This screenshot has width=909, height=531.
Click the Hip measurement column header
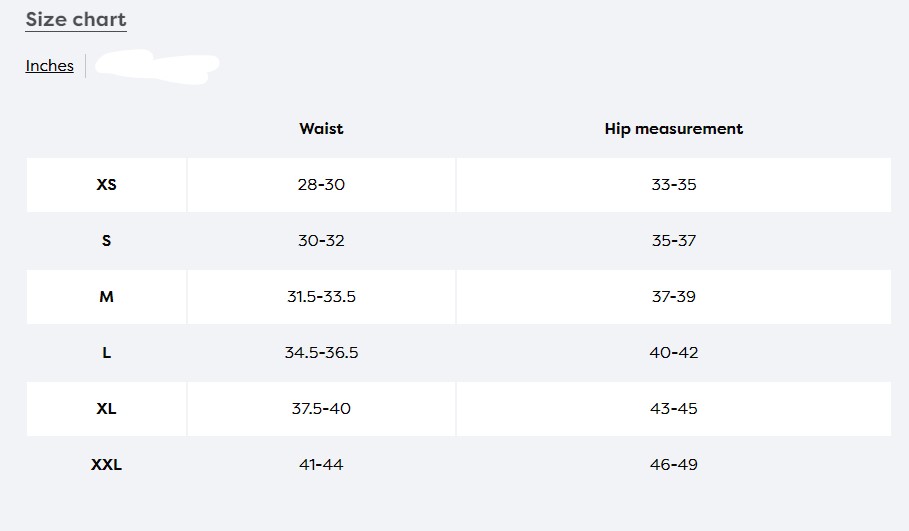(x=673, y=129)
